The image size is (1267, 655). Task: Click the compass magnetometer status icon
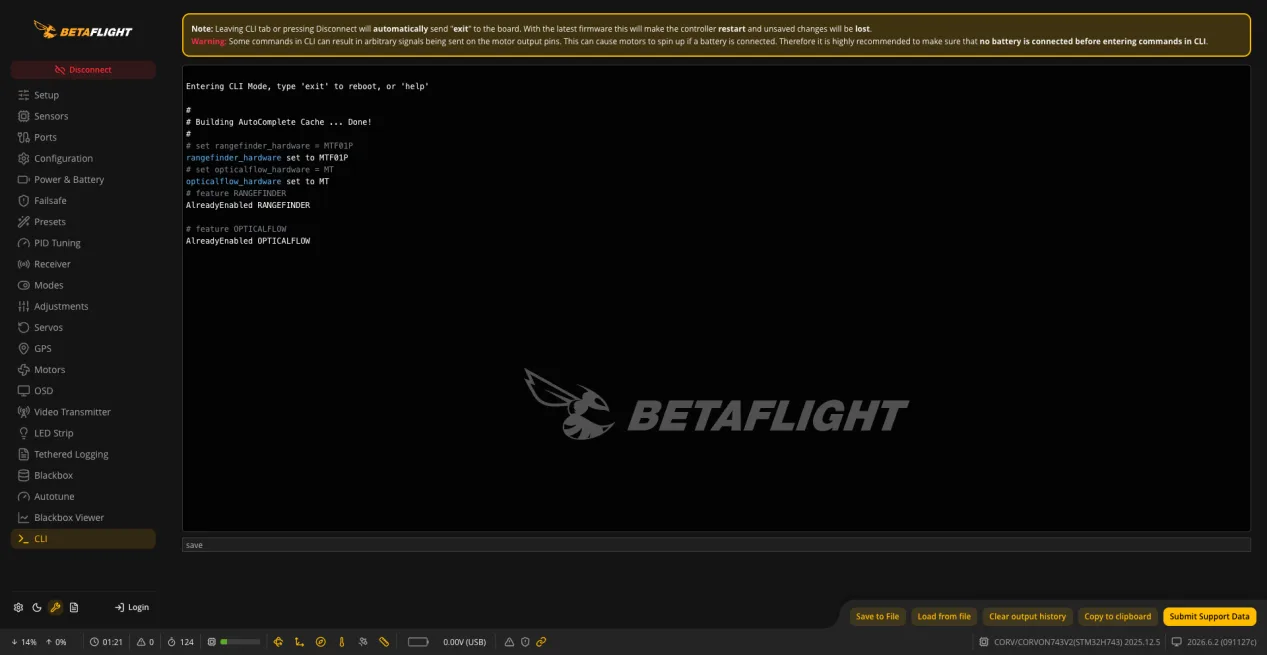(320, 641)
